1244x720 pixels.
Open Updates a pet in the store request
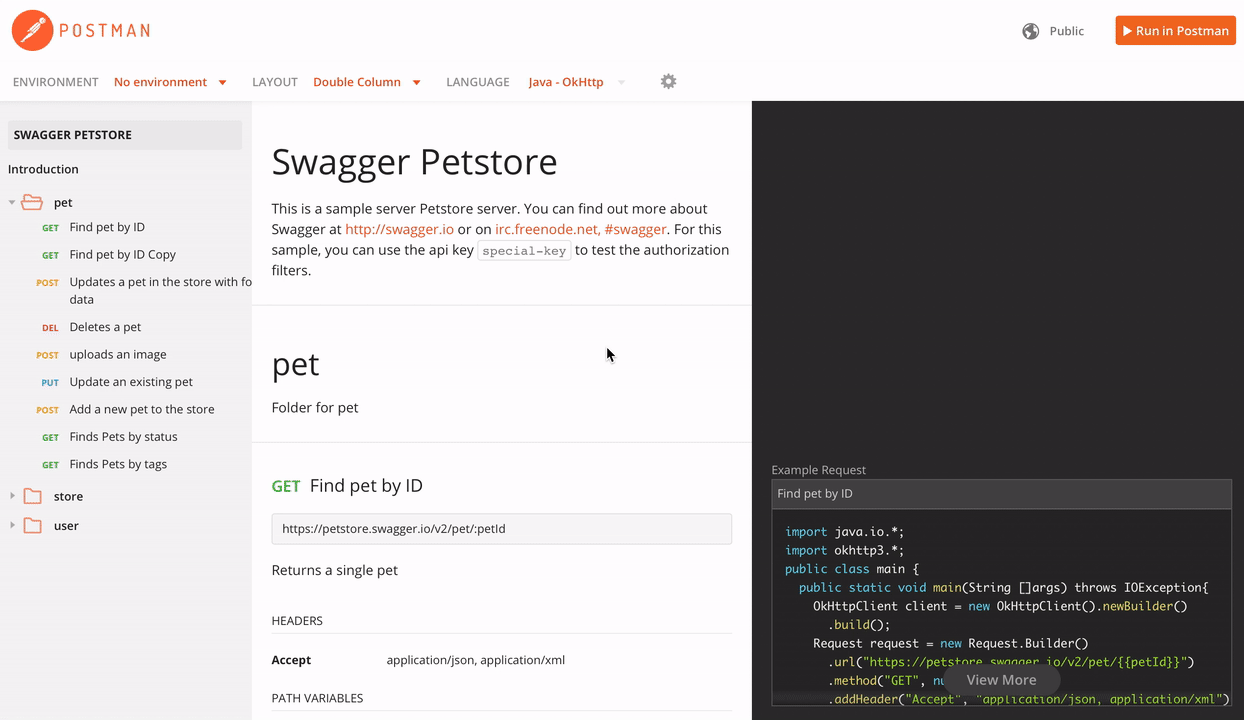point(160,290)
